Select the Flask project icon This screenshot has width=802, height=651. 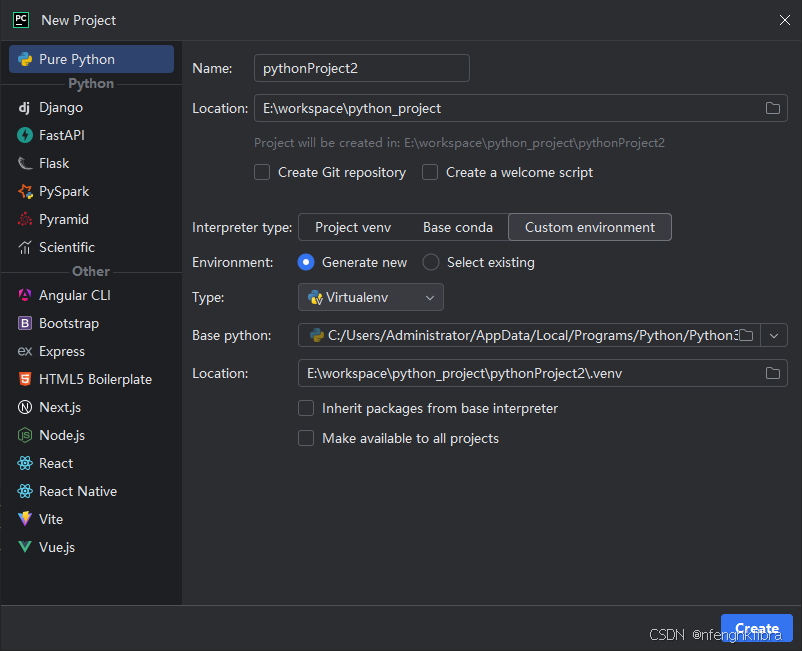click(25, 163)
